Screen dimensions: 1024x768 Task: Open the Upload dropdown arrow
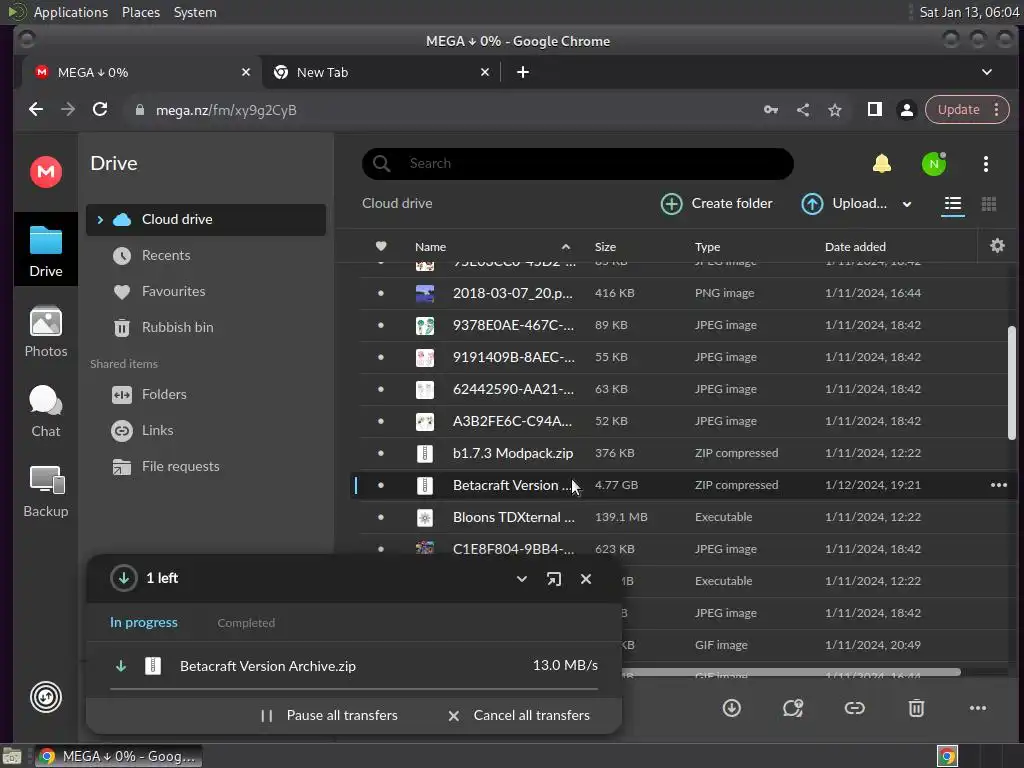[906, 204]
